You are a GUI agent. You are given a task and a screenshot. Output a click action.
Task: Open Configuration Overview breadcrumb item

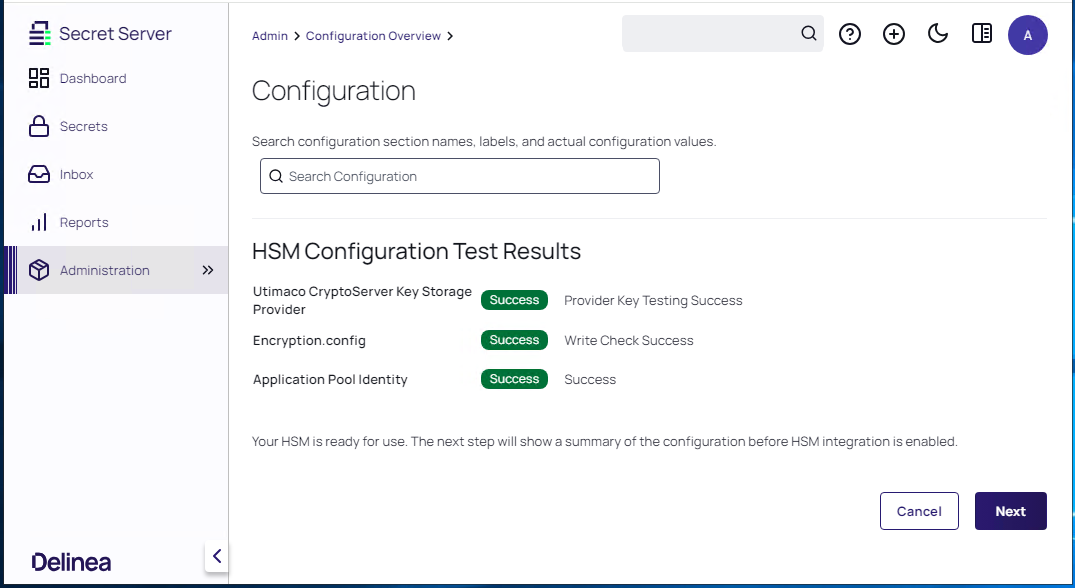(x=373, y=35)
